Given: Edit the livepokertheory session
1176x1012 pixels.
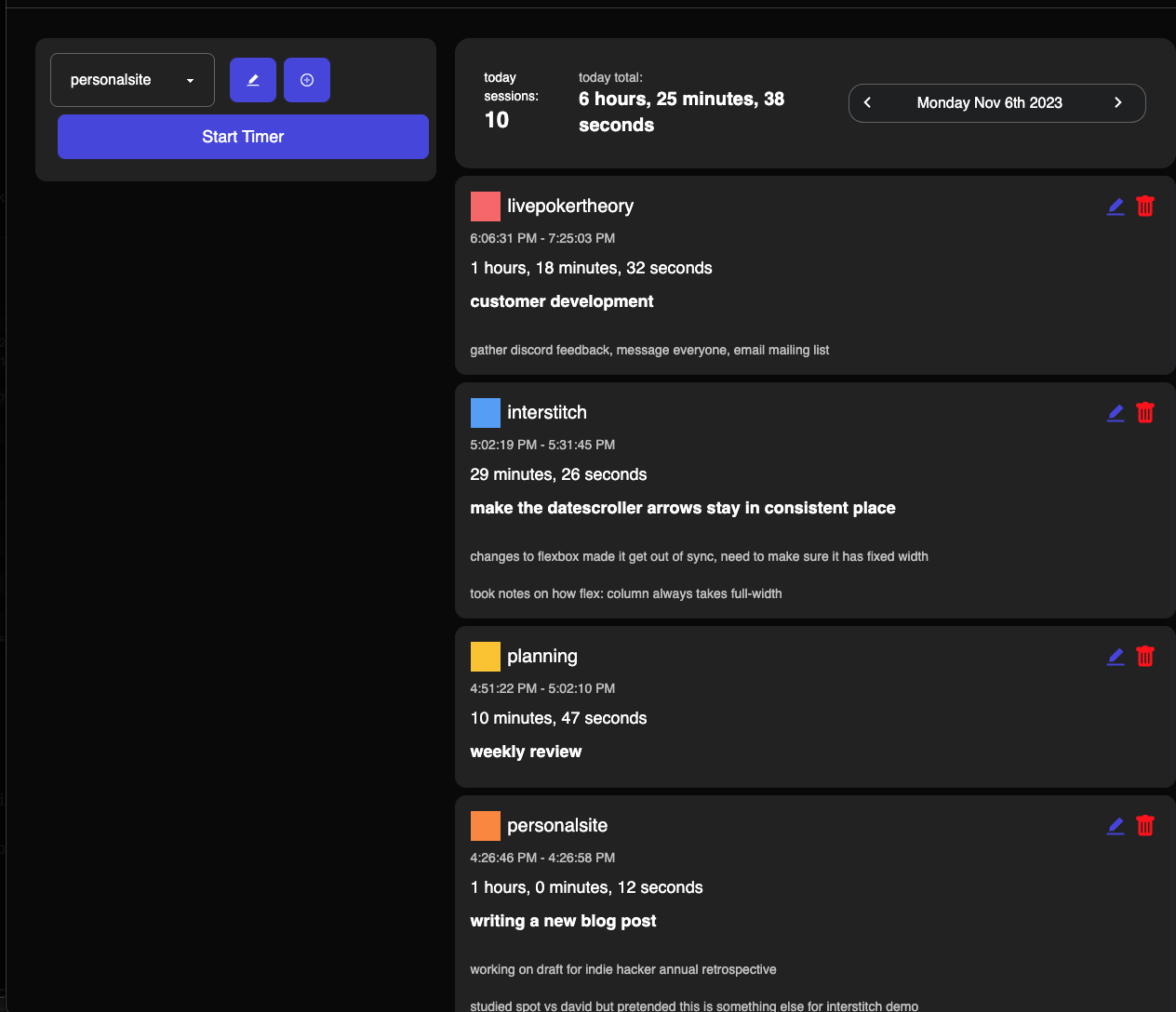Looking at the screenshot, I should point(1116,206).
